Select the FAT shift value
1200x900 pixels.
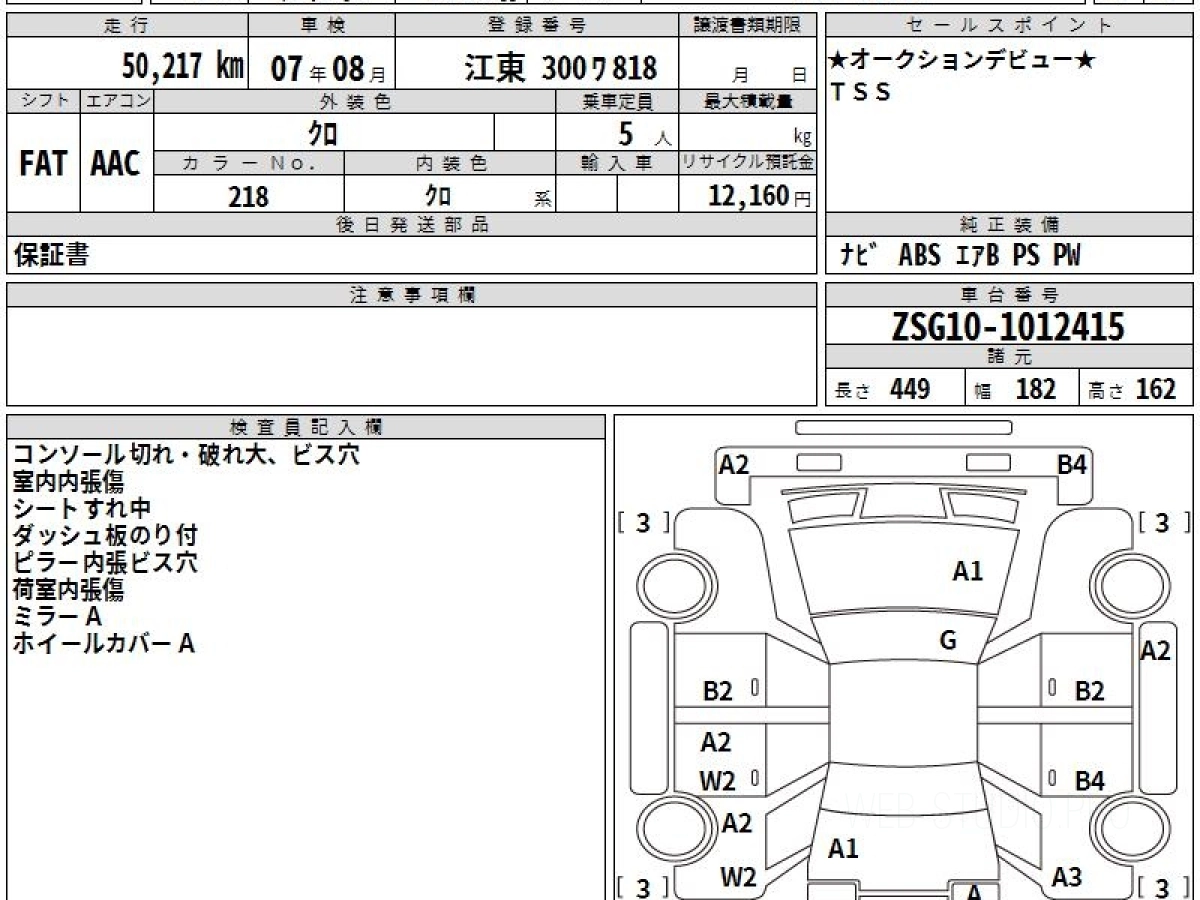point(43,163)
